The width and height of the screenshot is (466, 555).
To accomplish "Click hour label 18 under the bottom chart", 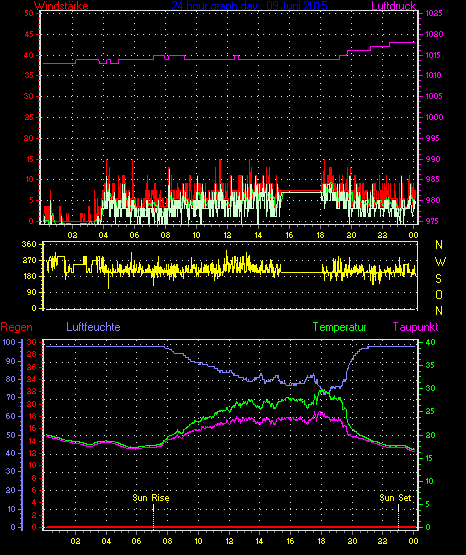I will 321,541.
